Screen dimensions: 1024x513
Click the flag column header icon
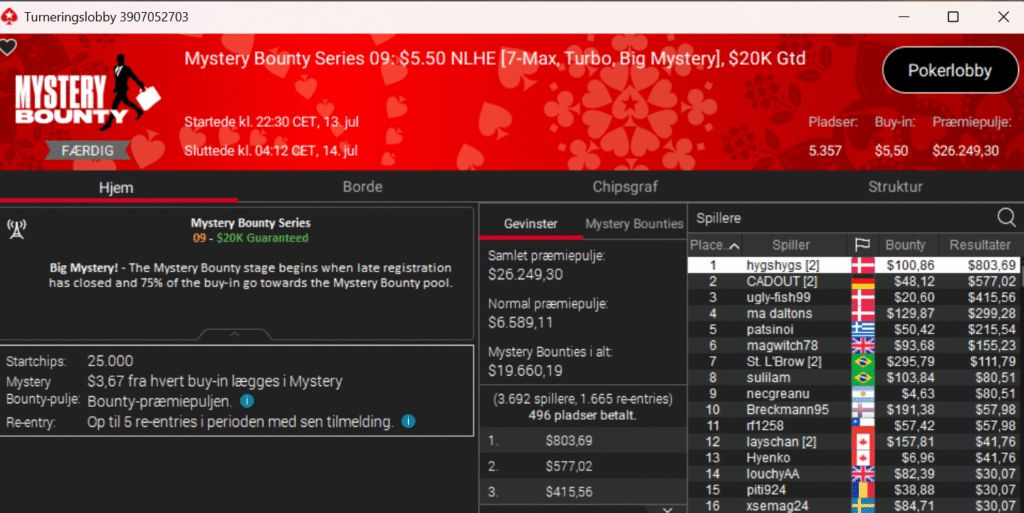point(862,245)
